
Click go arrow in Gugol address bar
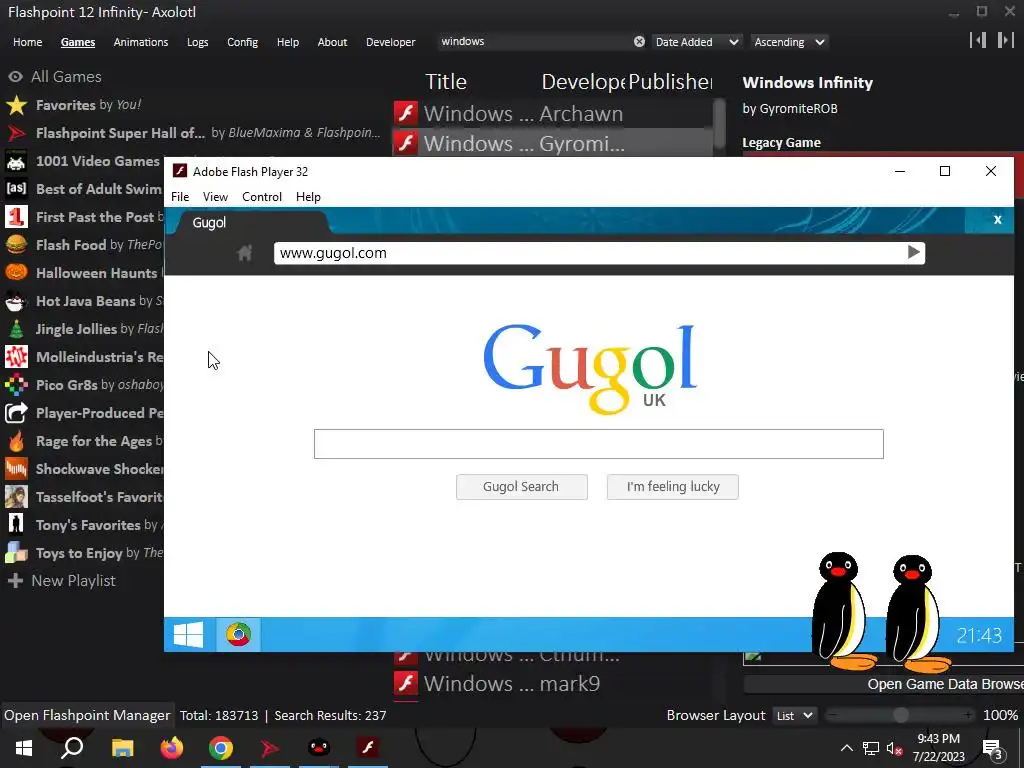[914, 252]
